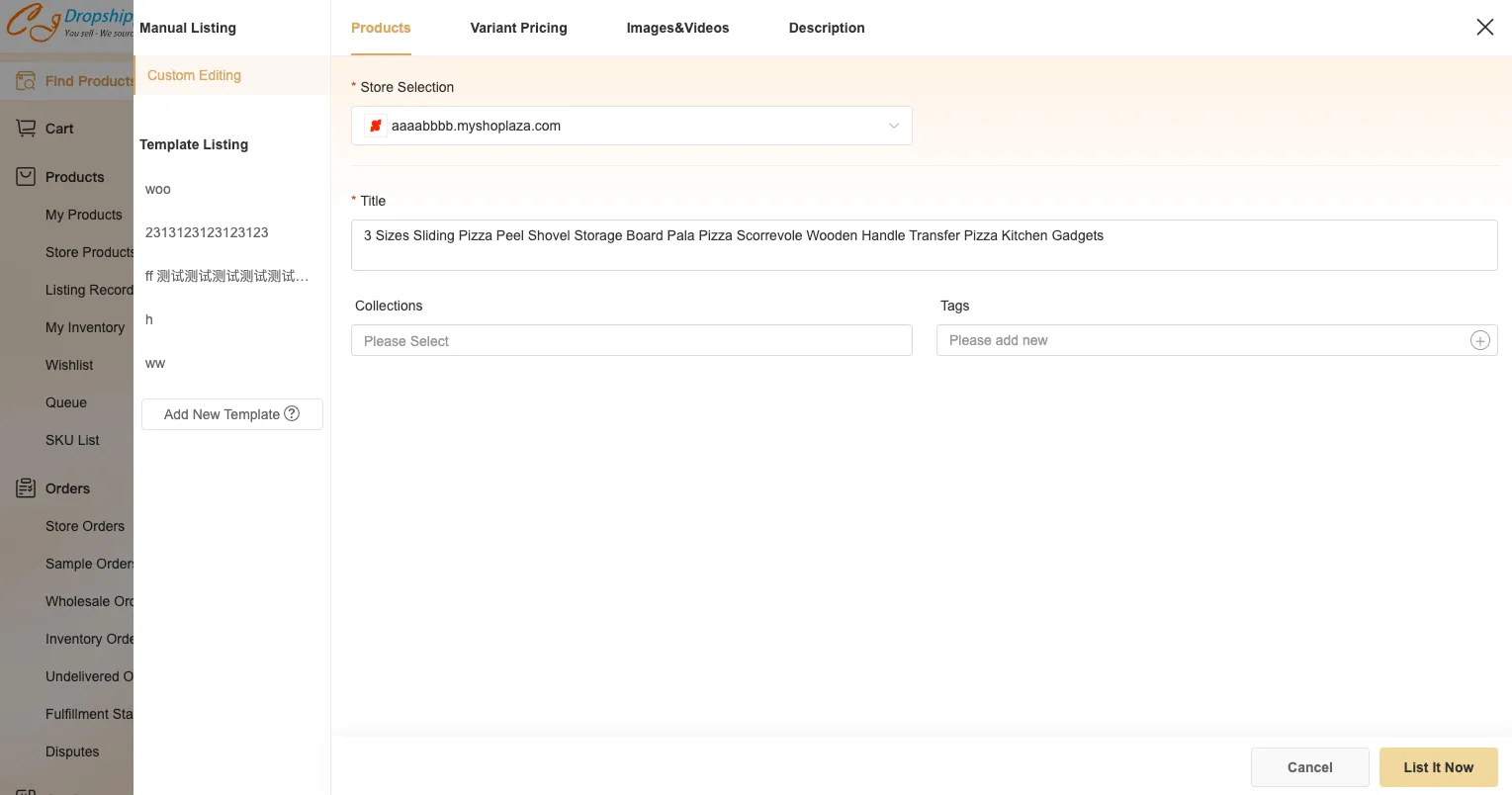Open the Images&Videos tab
This screenshot has height=795, width=1512.
click(x=677, y=28)
